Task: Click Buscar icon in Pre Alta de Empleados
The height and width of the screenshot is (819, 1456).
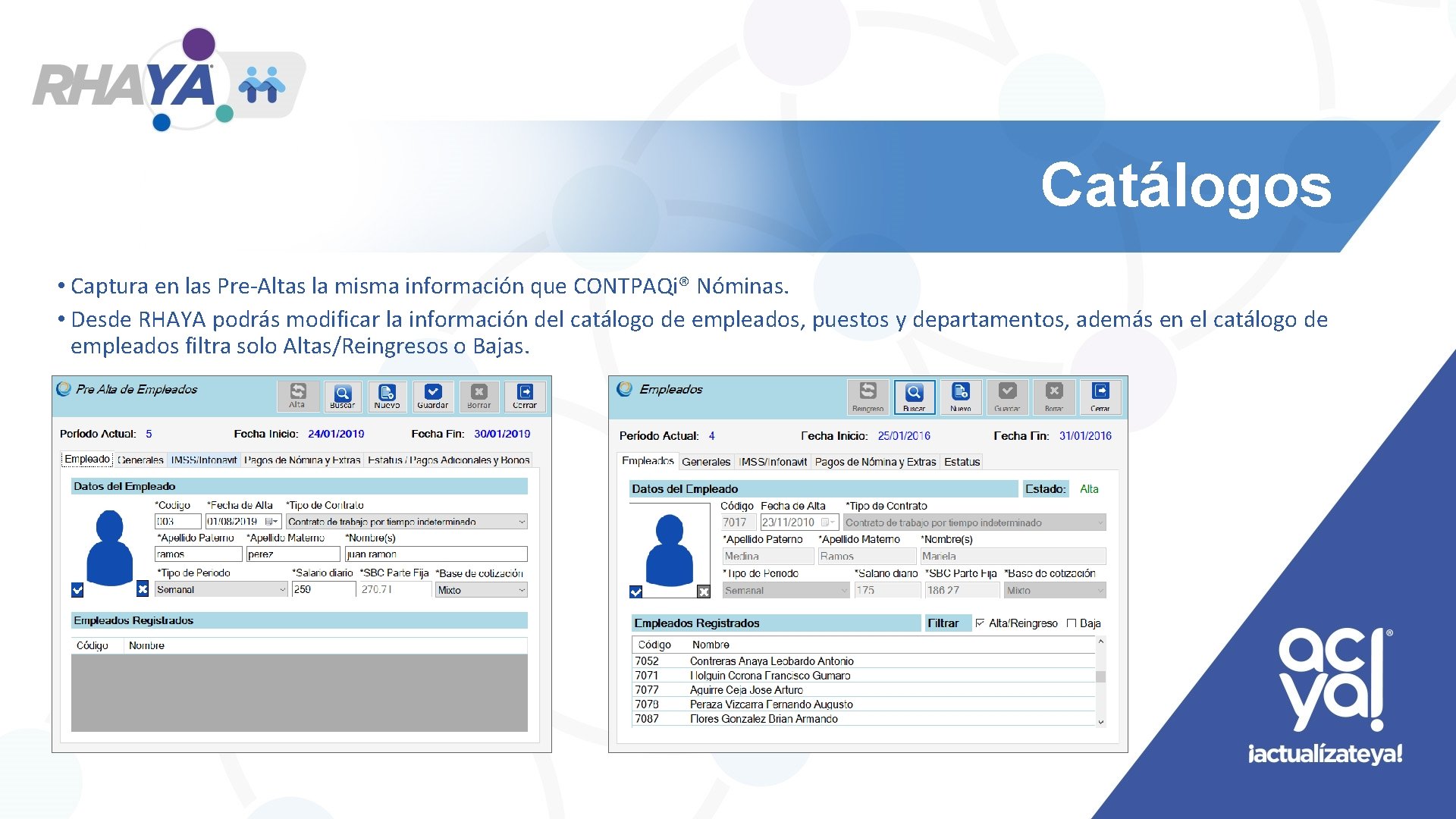Action: pos(343,396)
